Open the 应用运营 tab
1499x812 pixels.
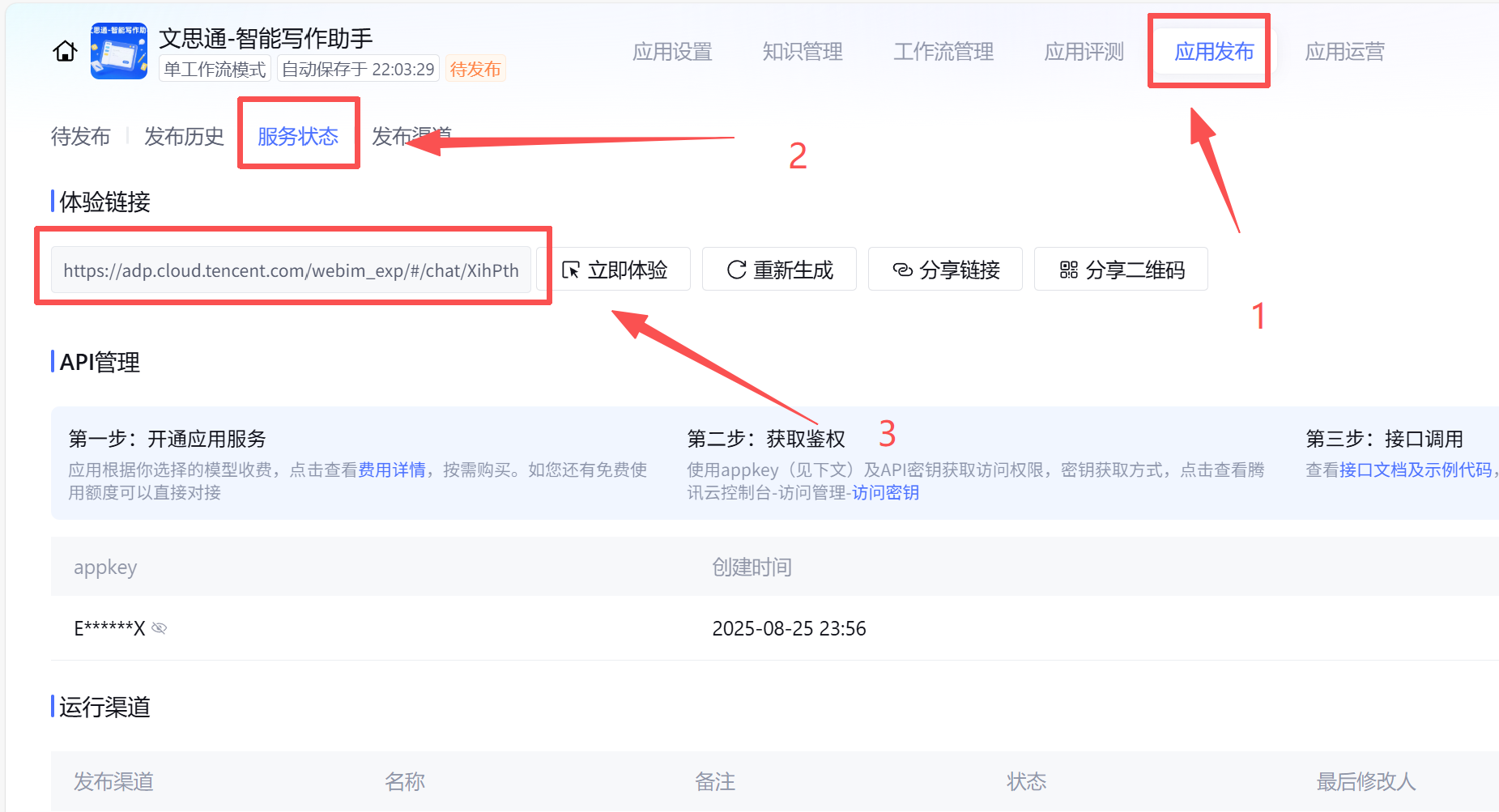1345,52
